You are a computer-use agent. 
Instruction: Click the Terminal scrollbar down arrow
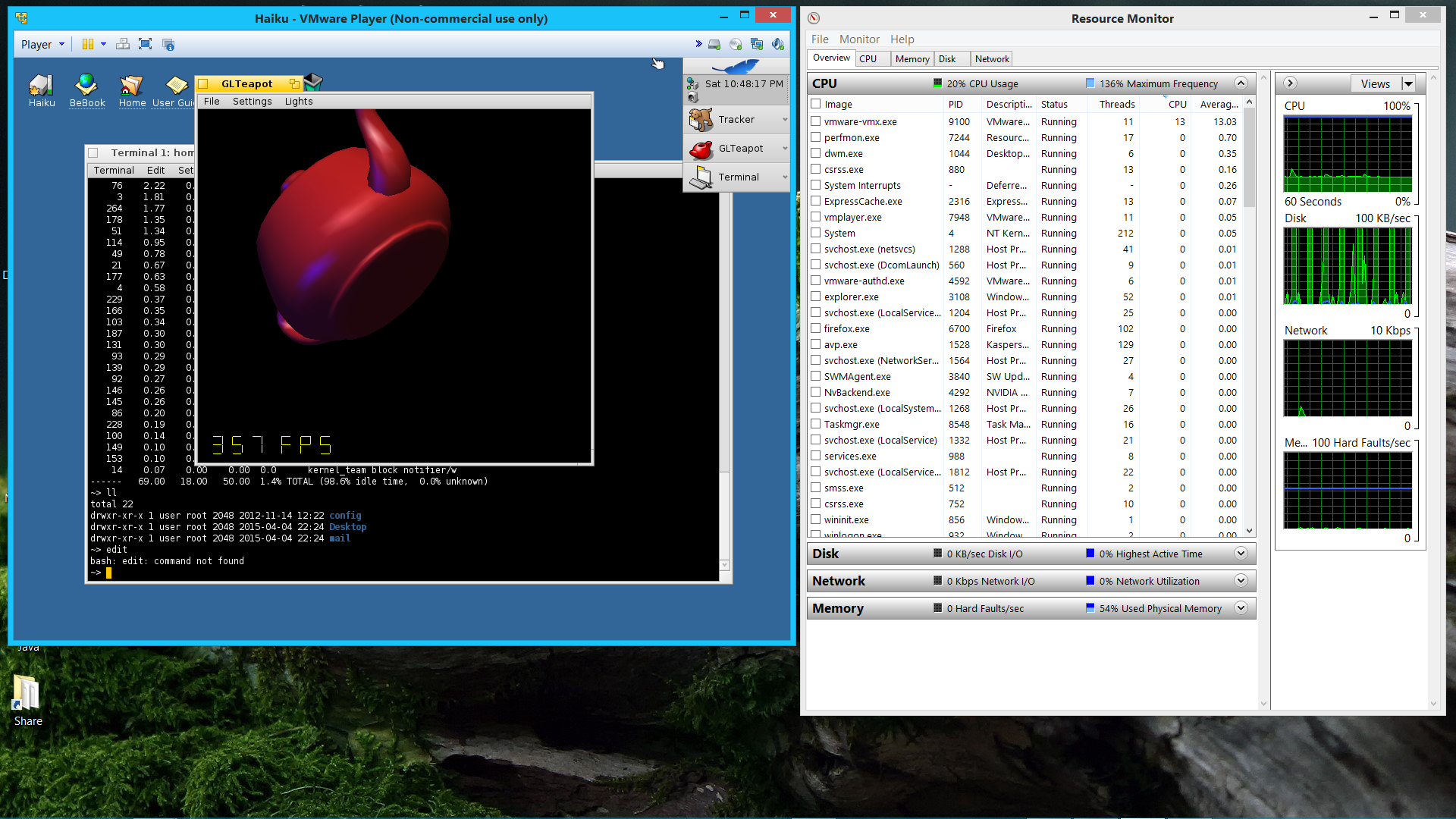pyautogui.click(x=724, y=565)
